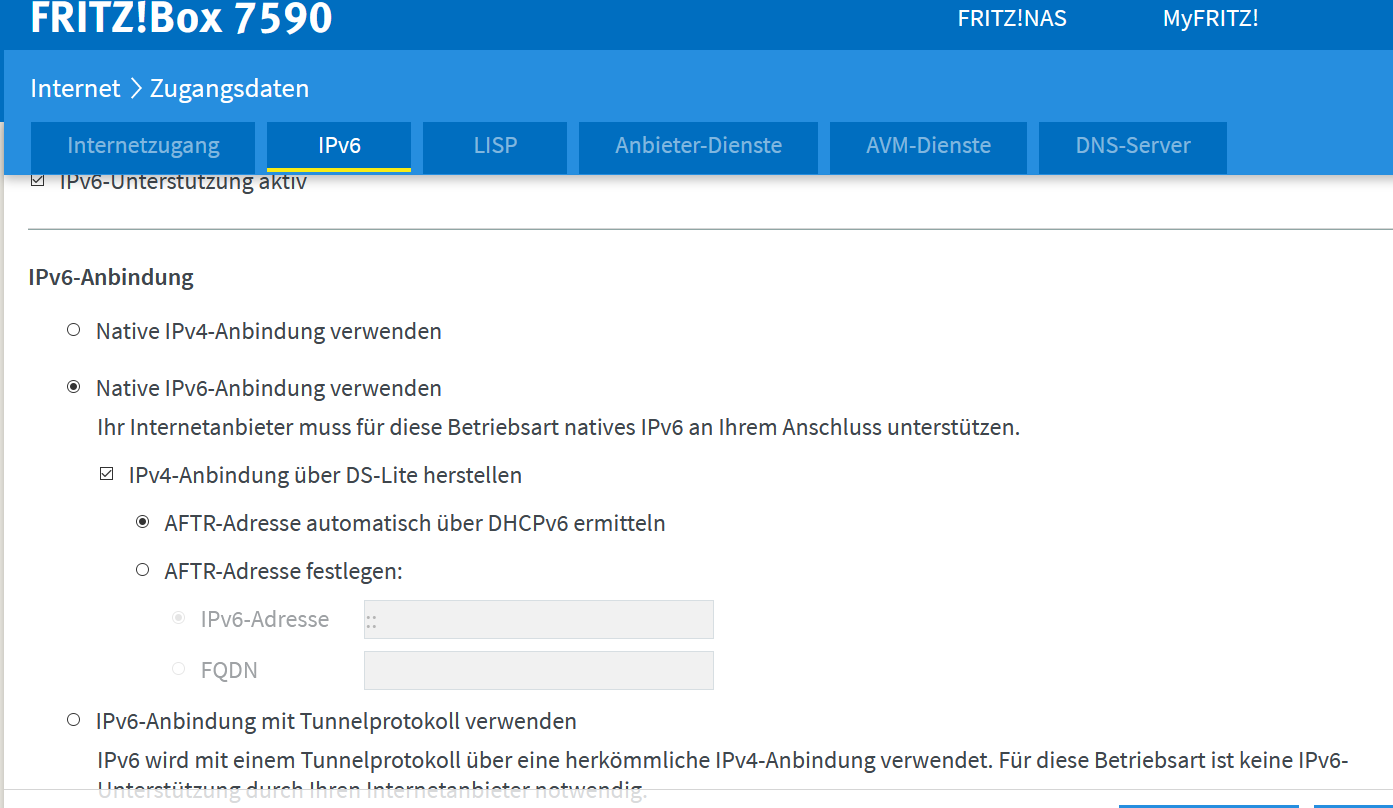1393x808 pixels.
Task: Toggle IPv6-Unterstützung aktiv checkbox
Action: pyautogui.click(x=38, y=182)
